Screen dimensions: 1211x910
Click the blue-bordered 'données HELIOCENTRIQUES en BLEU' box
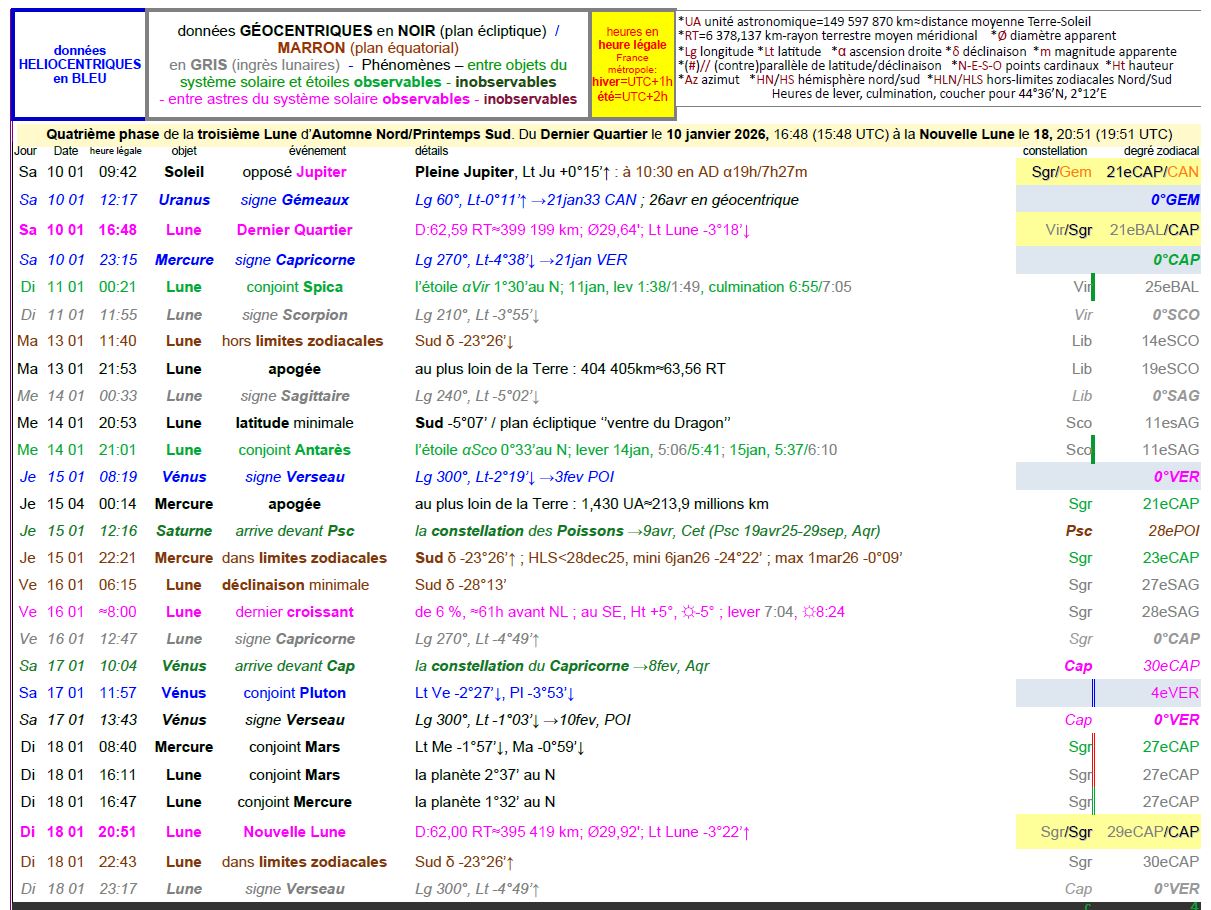[x=79, y=64]
